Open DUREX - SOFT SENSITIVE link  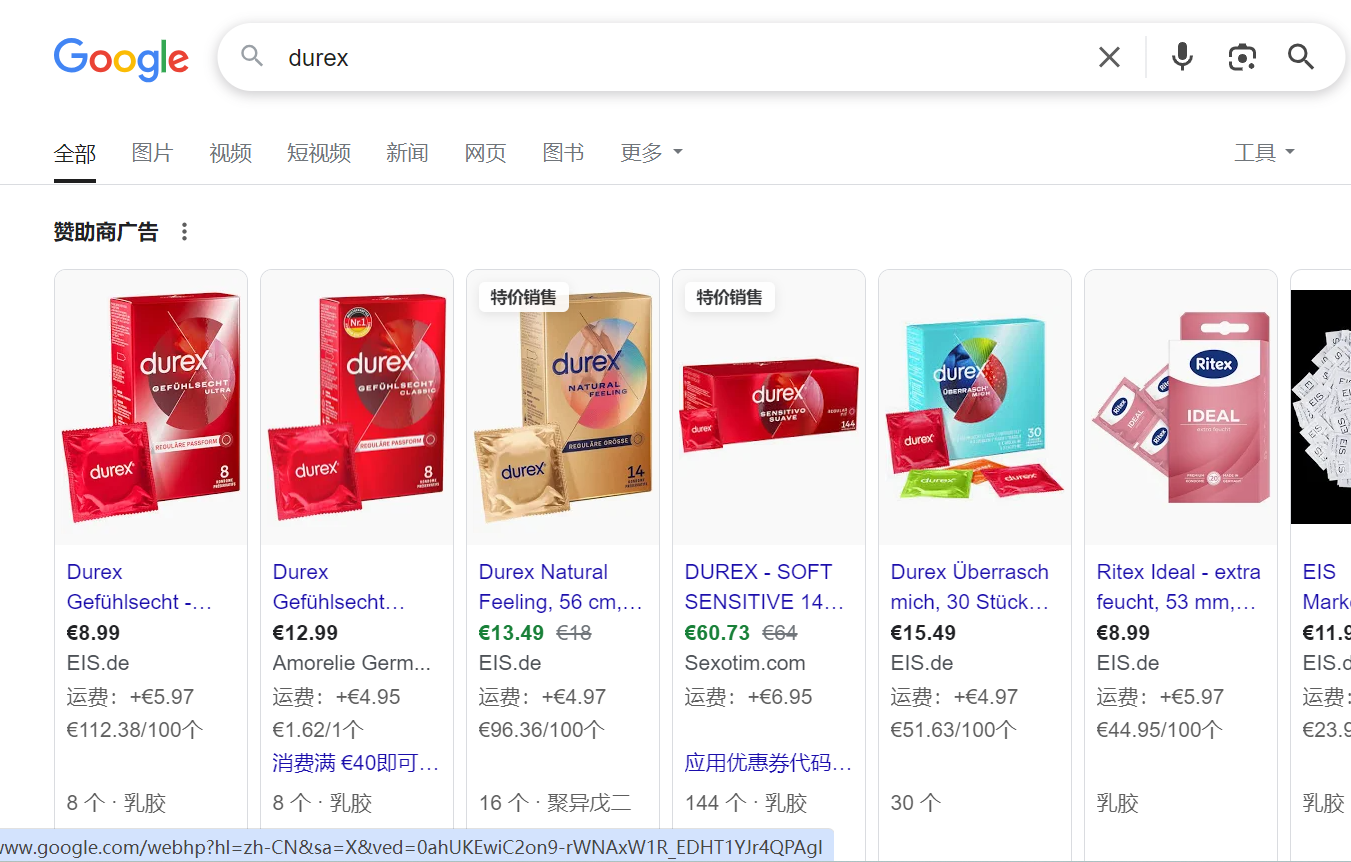pos(765,587)
